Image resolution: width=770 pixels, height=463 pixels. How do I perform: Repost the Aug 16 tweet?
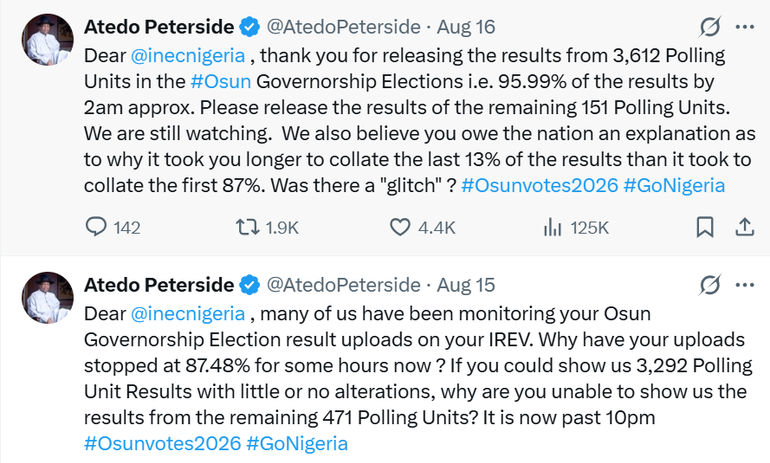click(248, 227)
